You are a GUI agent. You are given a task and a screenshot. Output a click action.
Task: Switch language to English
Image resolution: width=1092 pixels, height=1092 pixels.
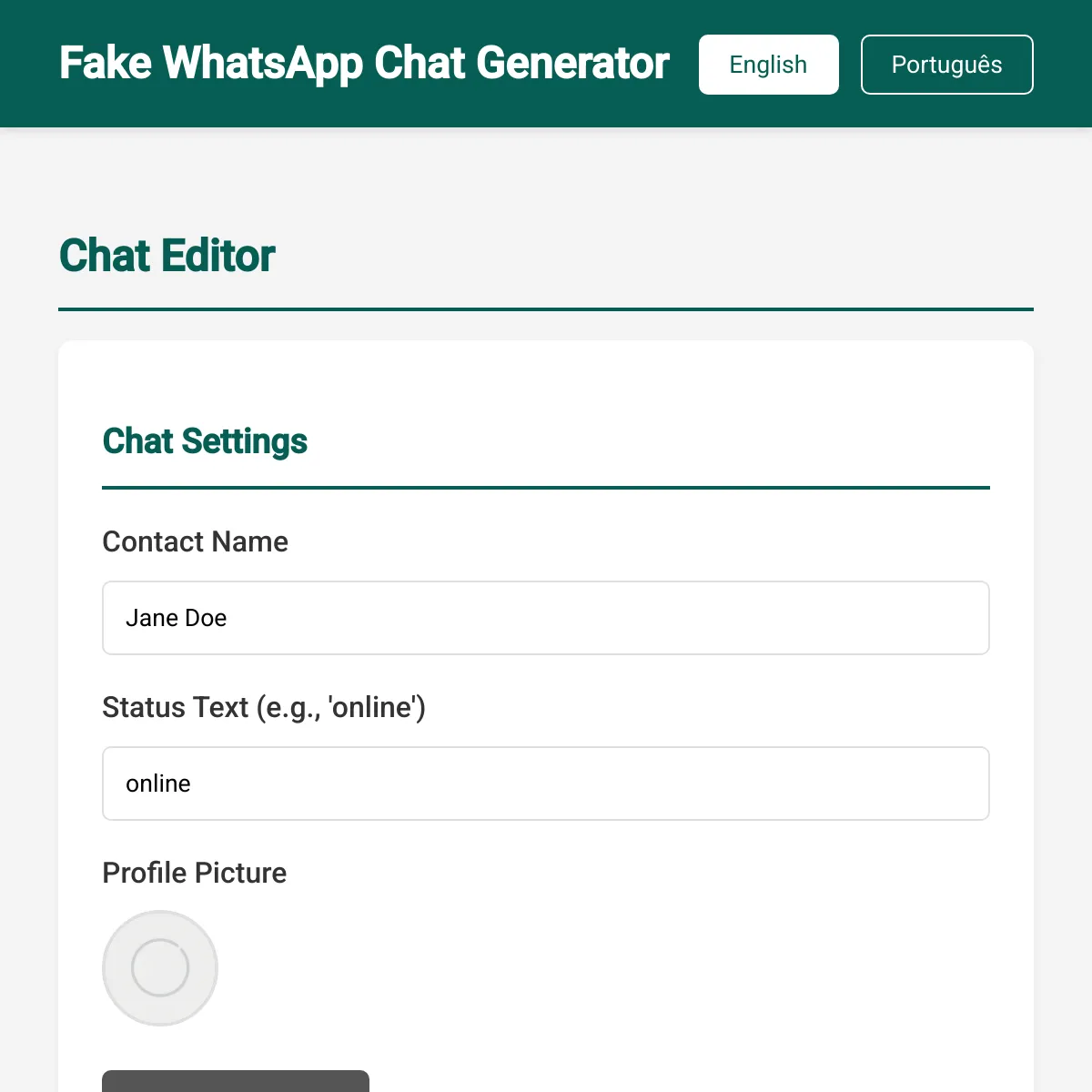[768, 65]
